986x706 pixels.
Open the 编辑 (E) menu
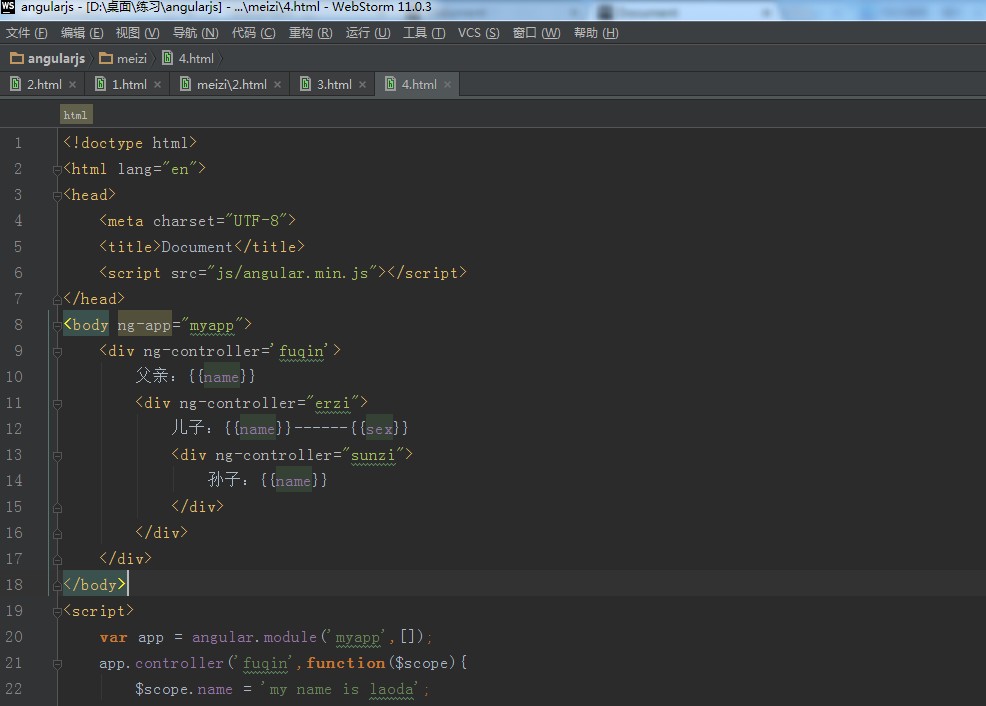pyautogui.click(x=82, y=33)
